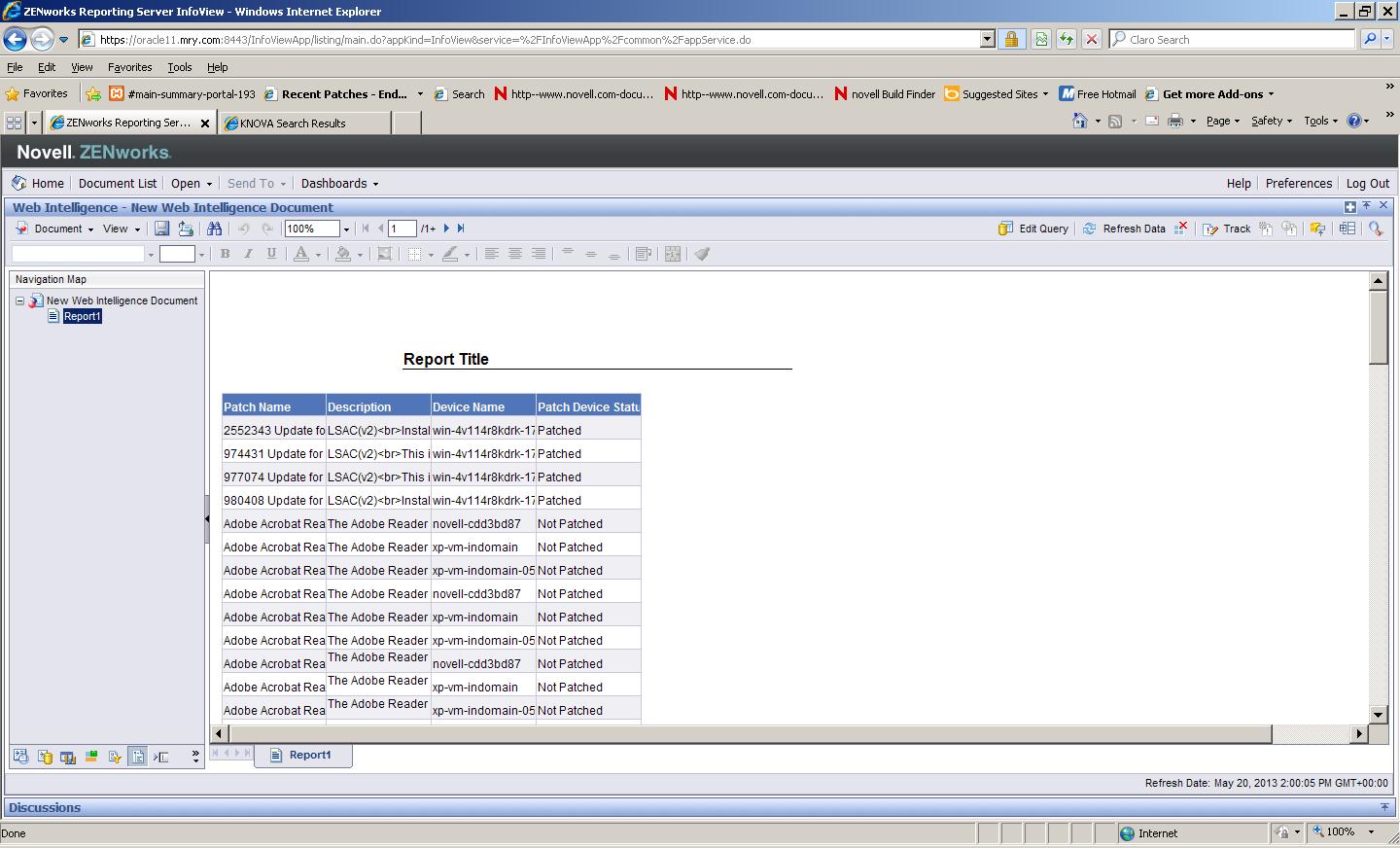This screenshot has height=848, width=1400.
Task: Open the View dropdown in the report toolbar
Action: point(122,229)
